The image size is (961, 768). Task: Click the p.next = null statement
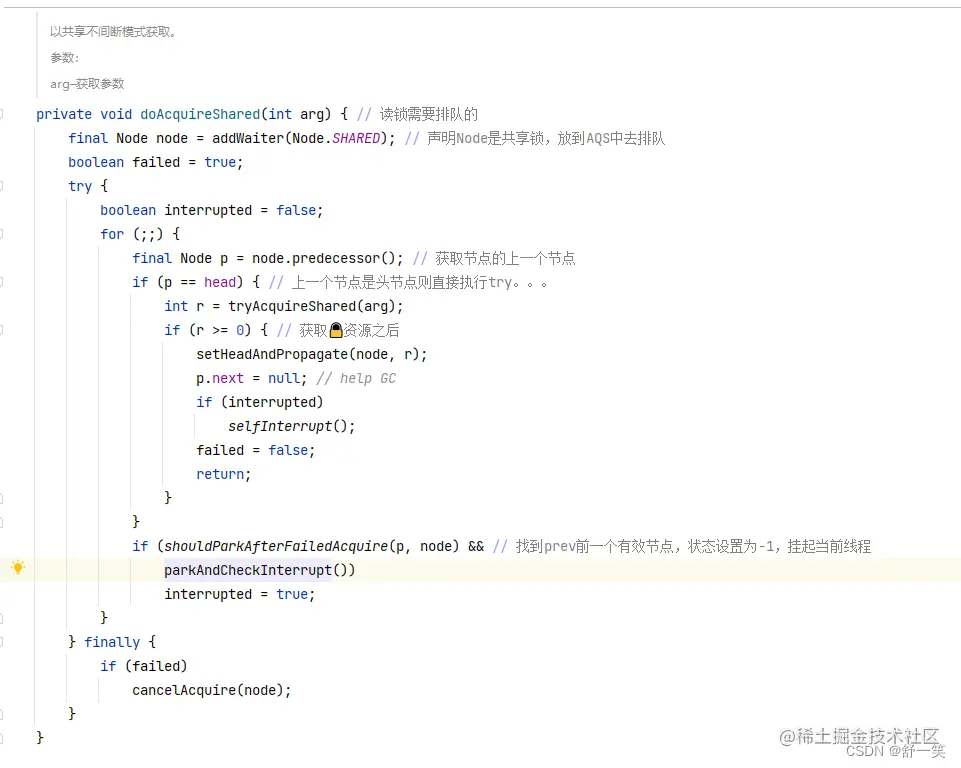(x=251, y=378)
